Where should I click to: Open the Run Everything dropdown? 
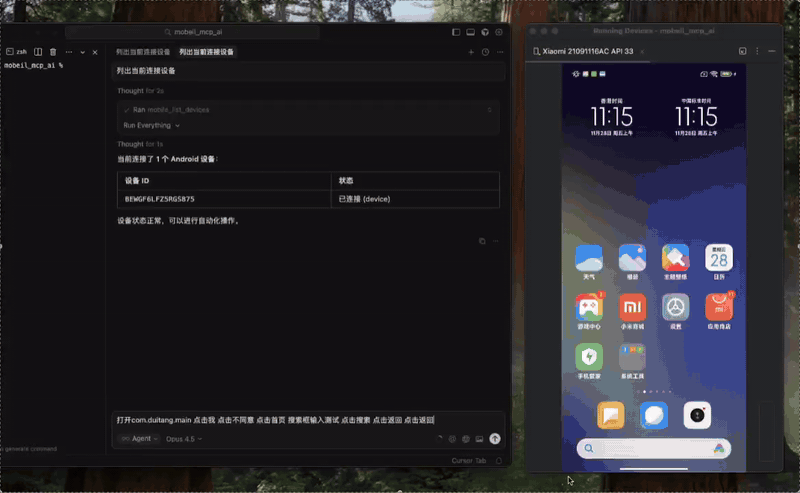(x=152, y=126)
